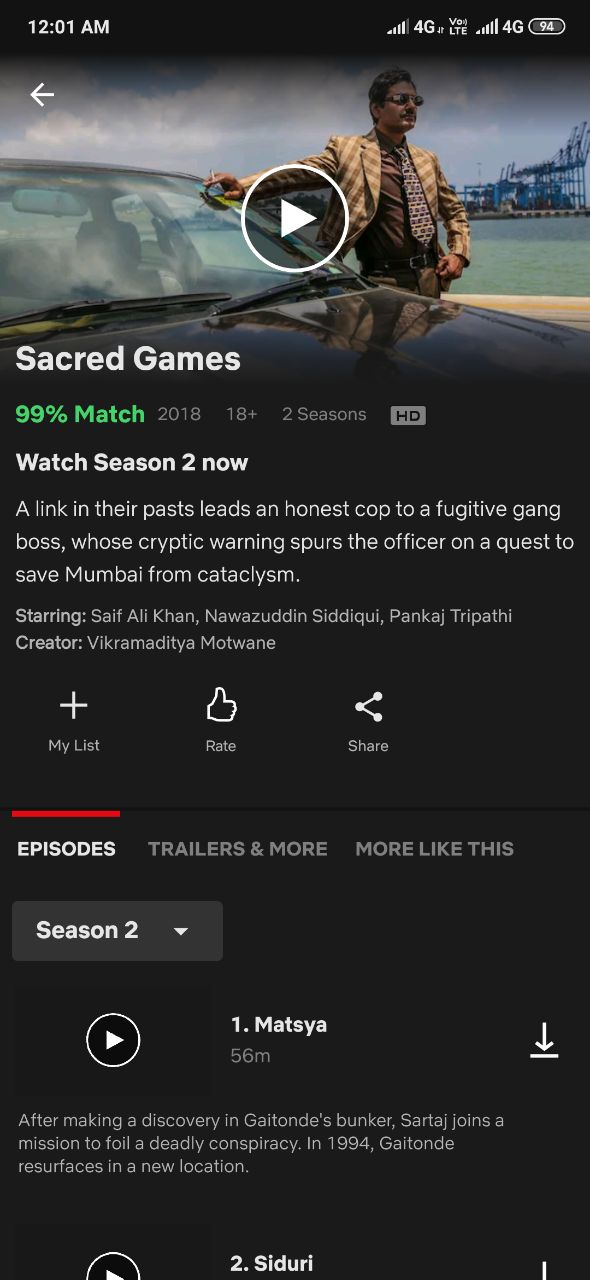
Task: Tap the Share icon
Action: 368,707
